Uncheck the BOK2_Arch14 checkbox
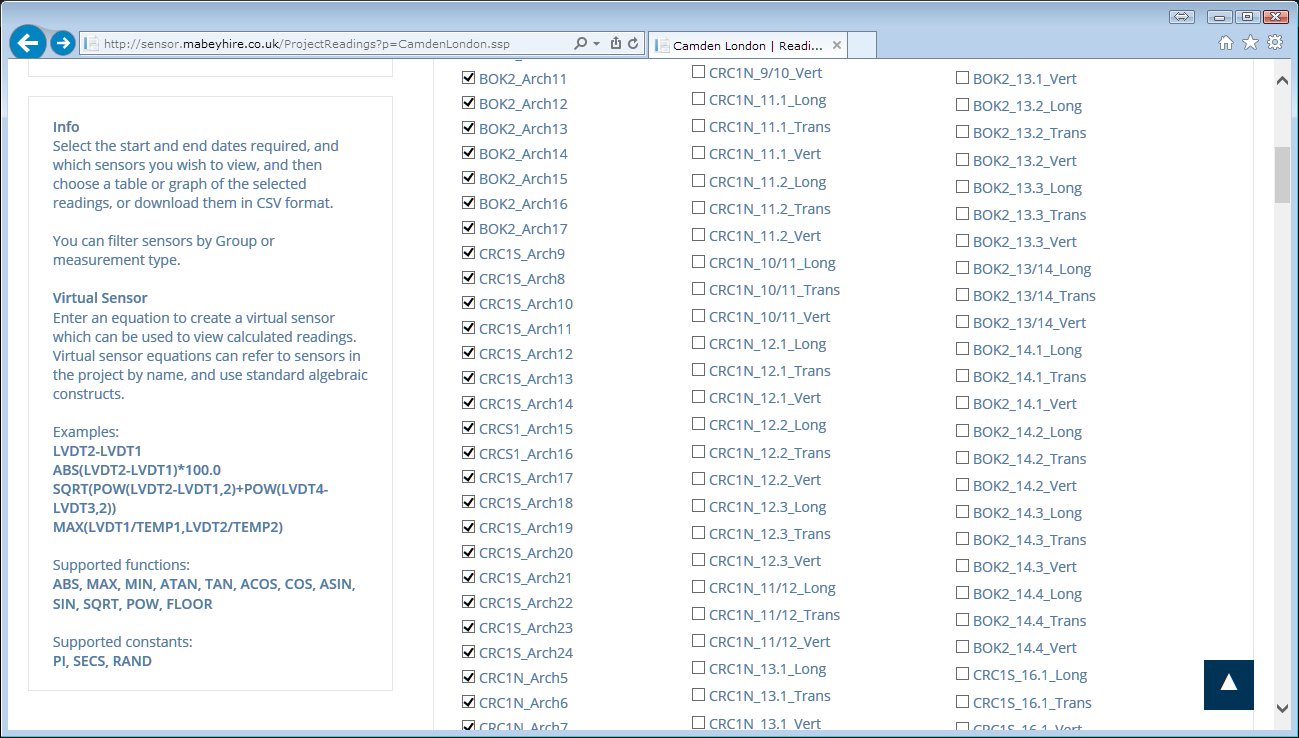The image size is (1299, 738). tap(469, 152)
